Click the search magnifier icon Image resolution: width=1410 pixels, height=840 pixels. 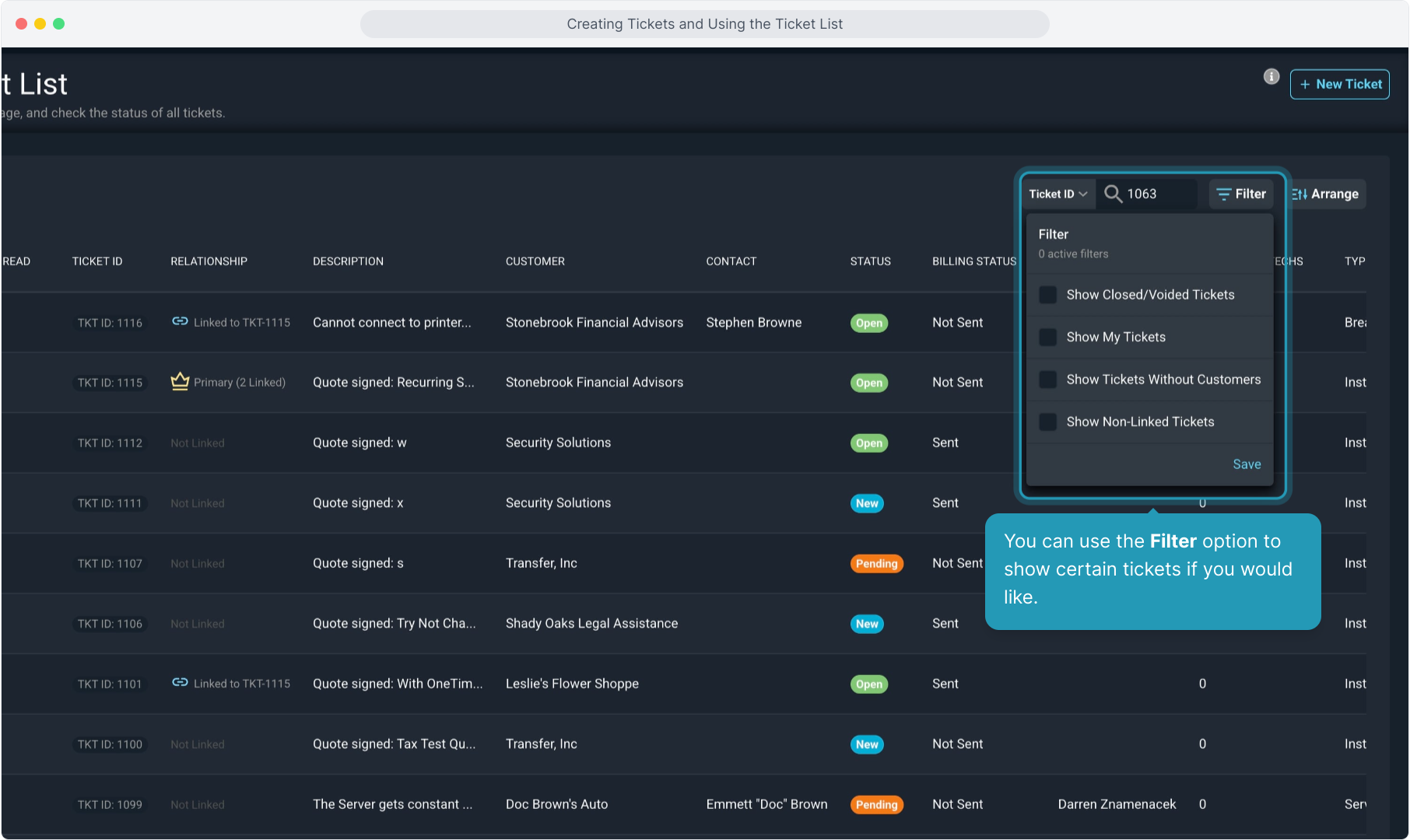1113,194
